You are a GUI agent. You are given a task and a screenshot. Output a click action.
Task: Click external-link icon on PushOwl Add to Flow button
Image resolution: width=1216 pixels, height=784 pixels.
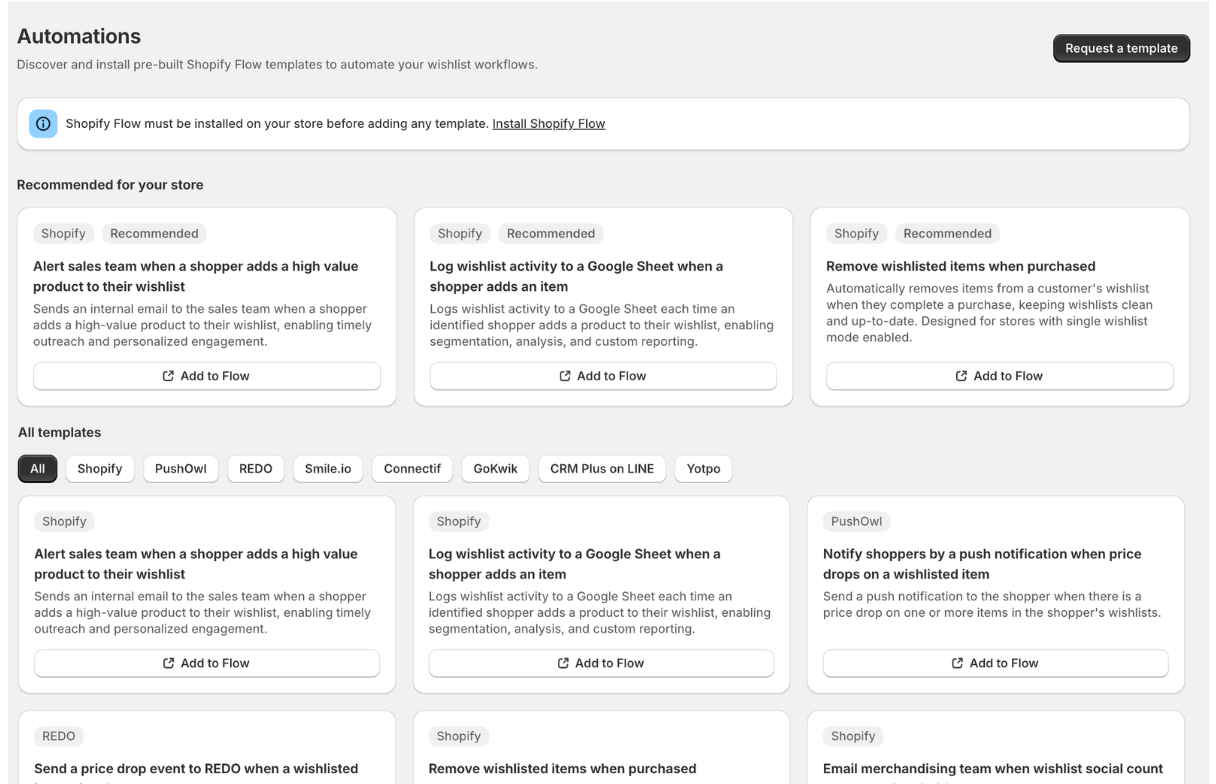[958, 663]
